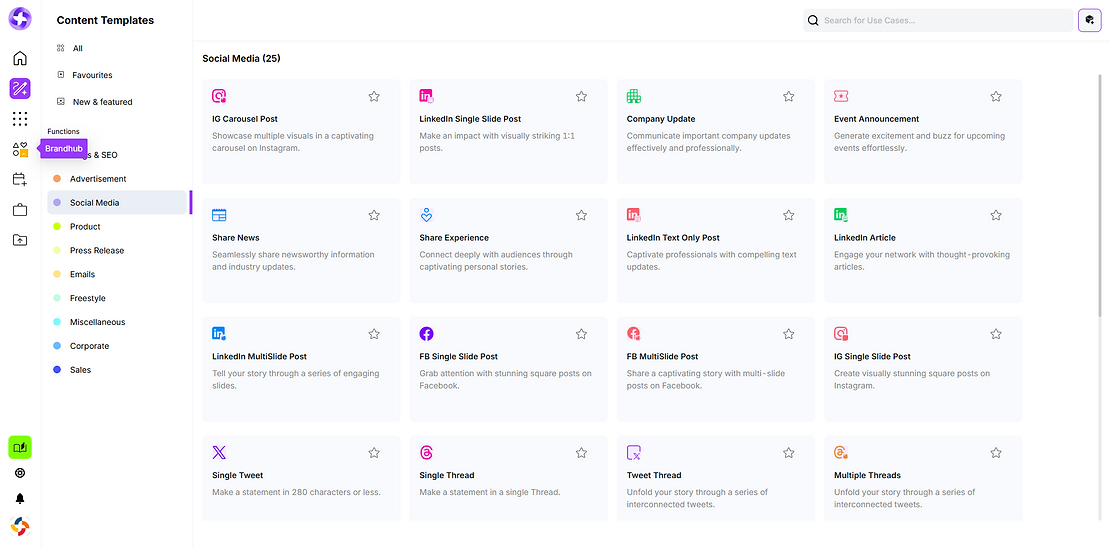
Task: Open the briefcase icon in sidebar
Action: pyautogui.click(x=20, y=210)
